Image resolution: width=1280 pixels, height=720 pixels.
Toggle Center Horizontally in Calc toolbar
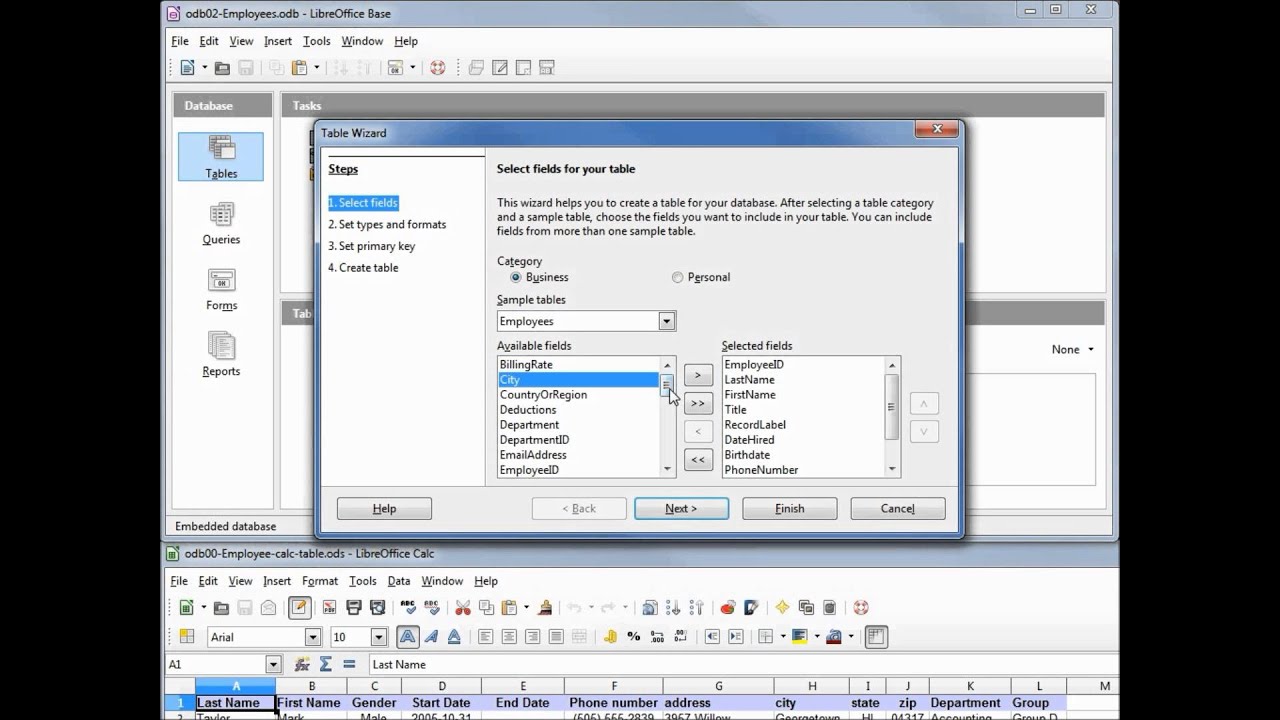pos(509,636)
